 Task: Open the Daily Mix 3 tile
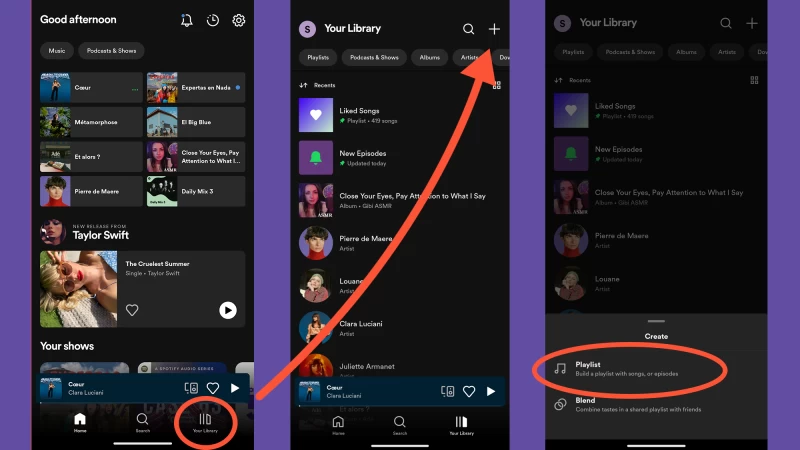(196, 191)
